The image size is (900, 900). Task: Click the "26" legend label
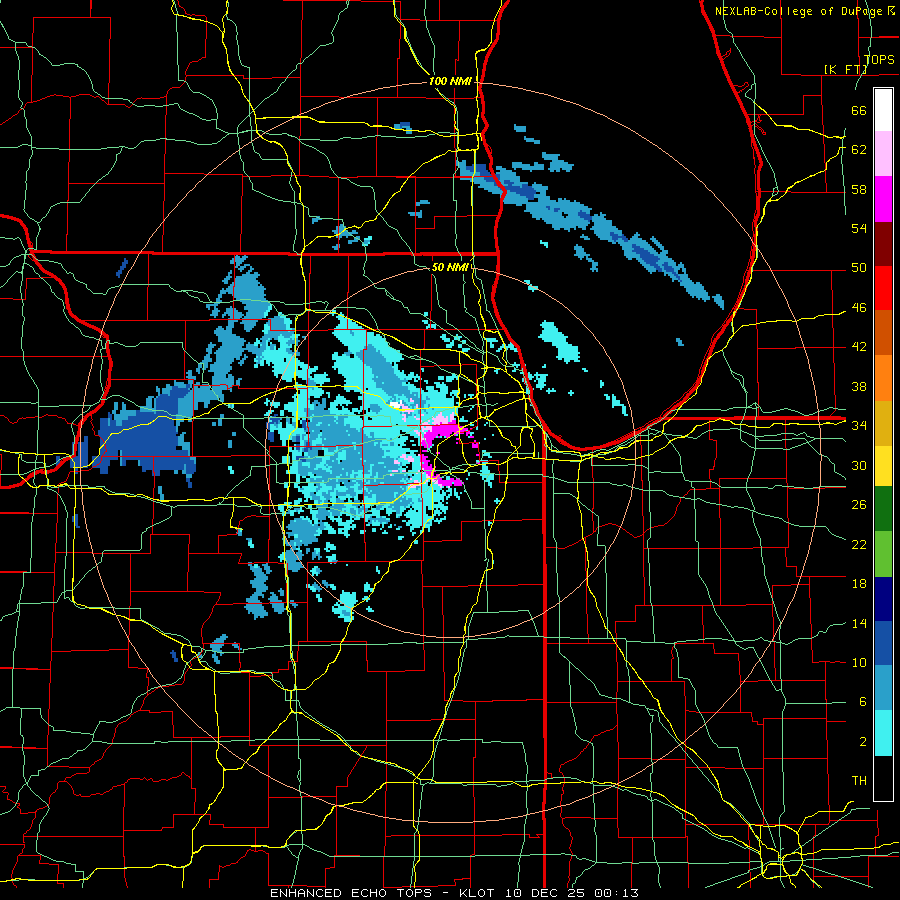[859, 505]
